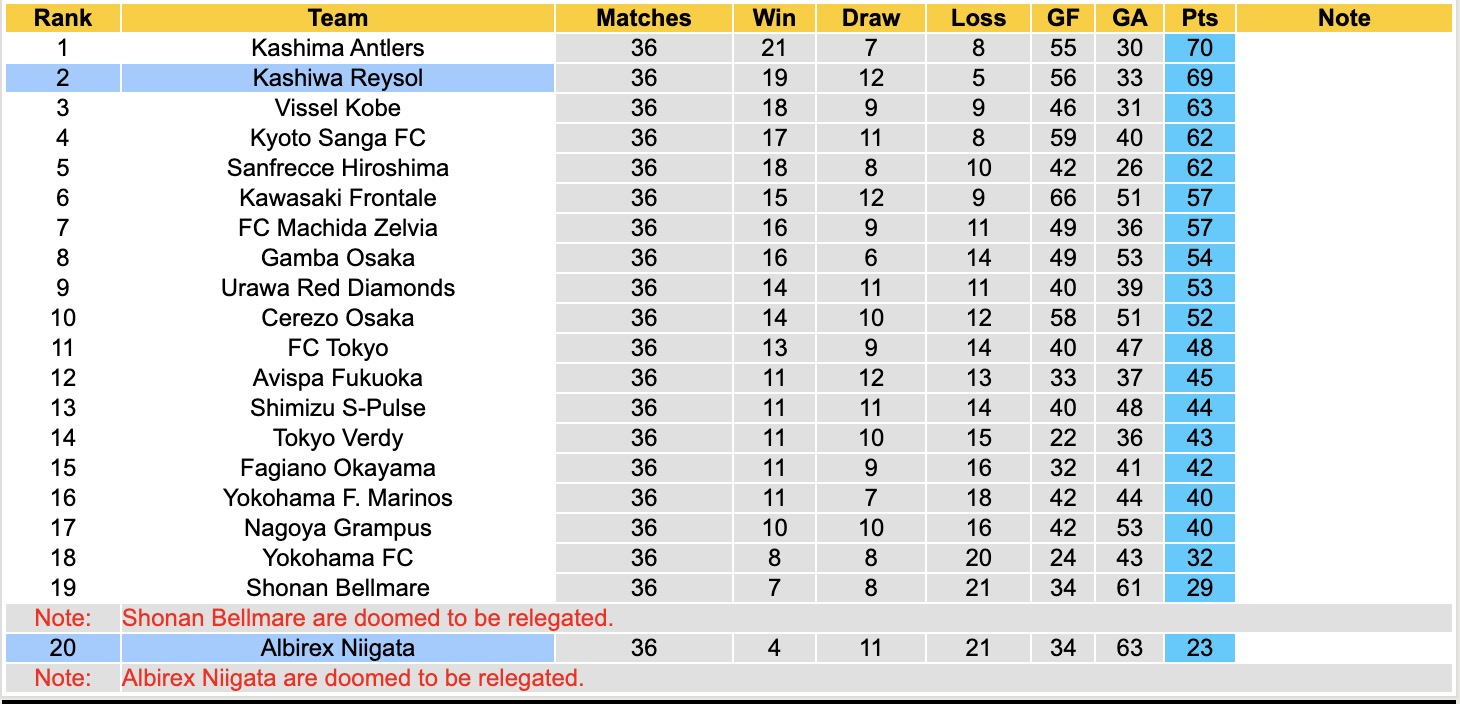Open the Kyoto Sanga FC team row
The image size is (1460, 704).
pos(338,138)
